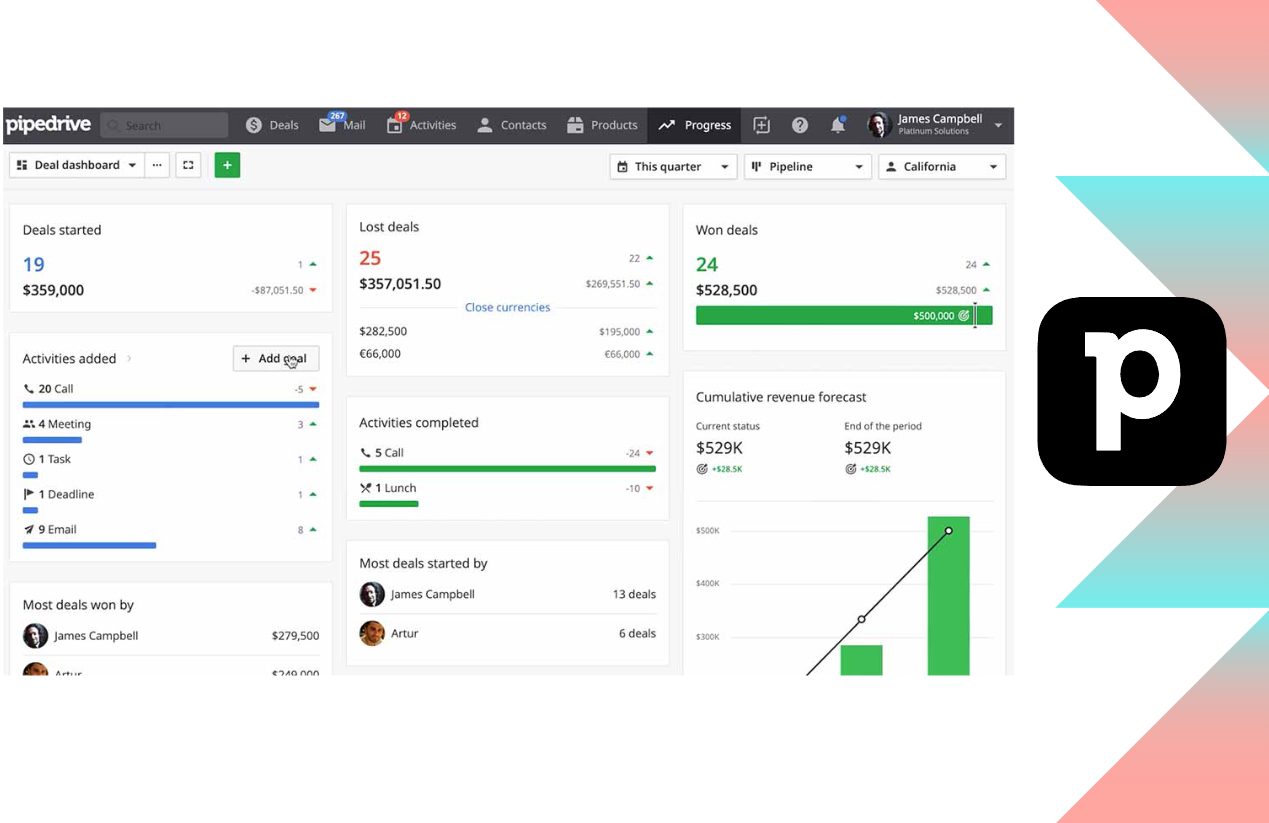Viewport: 1269px width, 823px height.
Task: Click the green plus button
Action: point(227,165)
